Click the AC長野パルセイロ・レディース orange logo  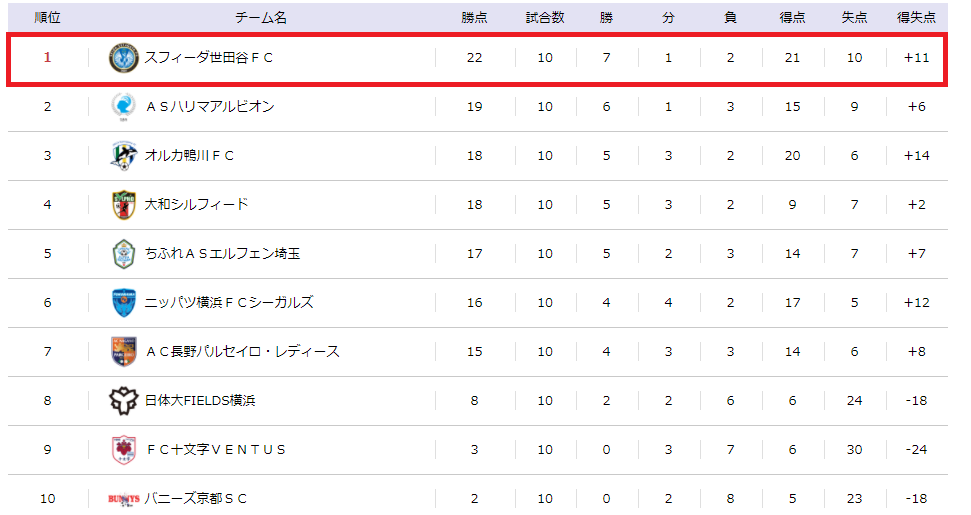click(x=124, y=352)
